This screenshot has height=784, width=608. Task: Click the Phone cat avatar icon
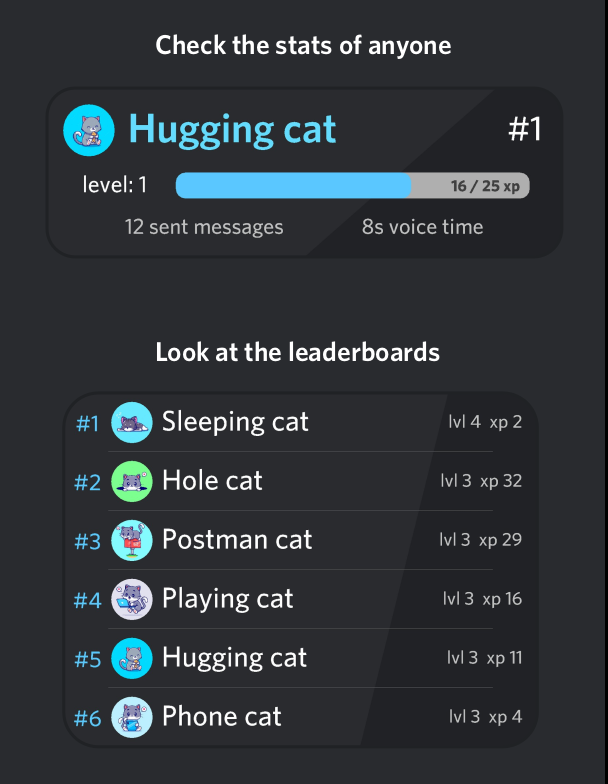131,717
